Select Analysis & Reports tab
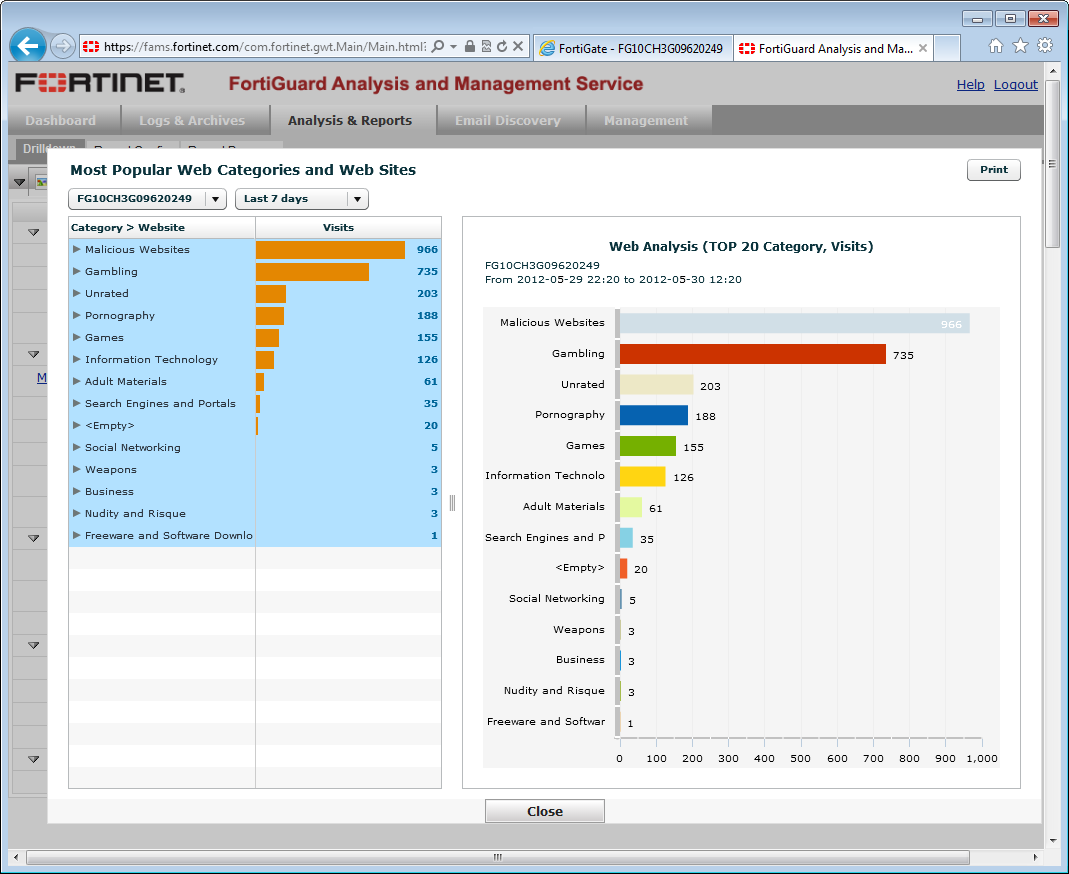 [x=350, y=121]
